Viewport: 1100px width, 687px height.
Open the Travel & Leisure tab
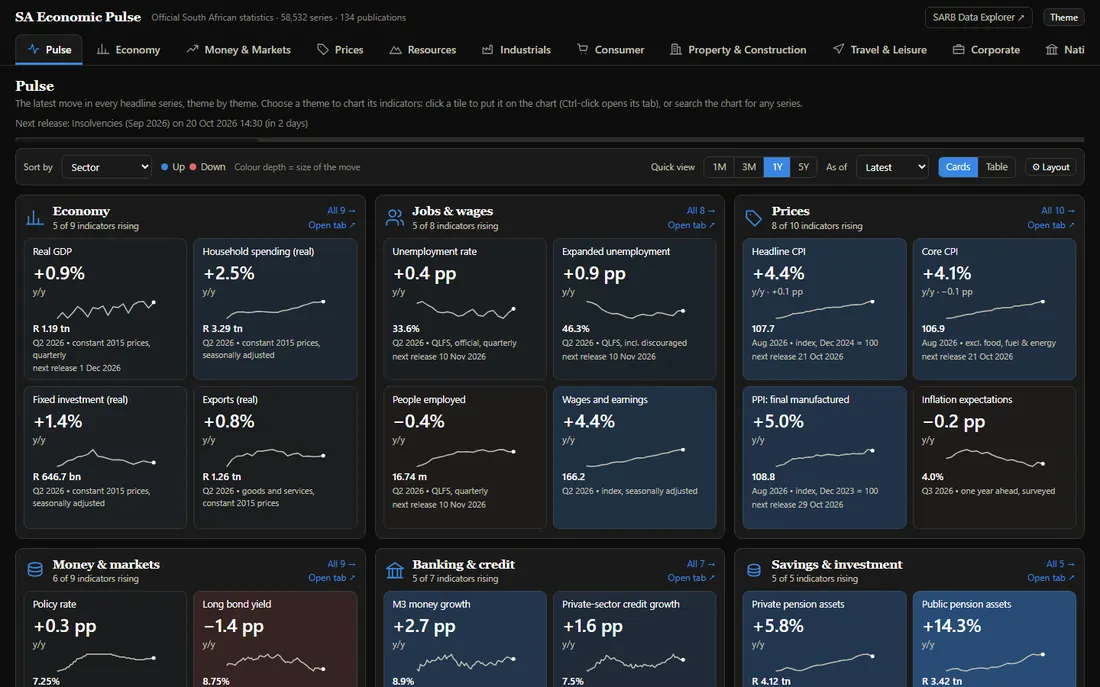click(880, 50)
